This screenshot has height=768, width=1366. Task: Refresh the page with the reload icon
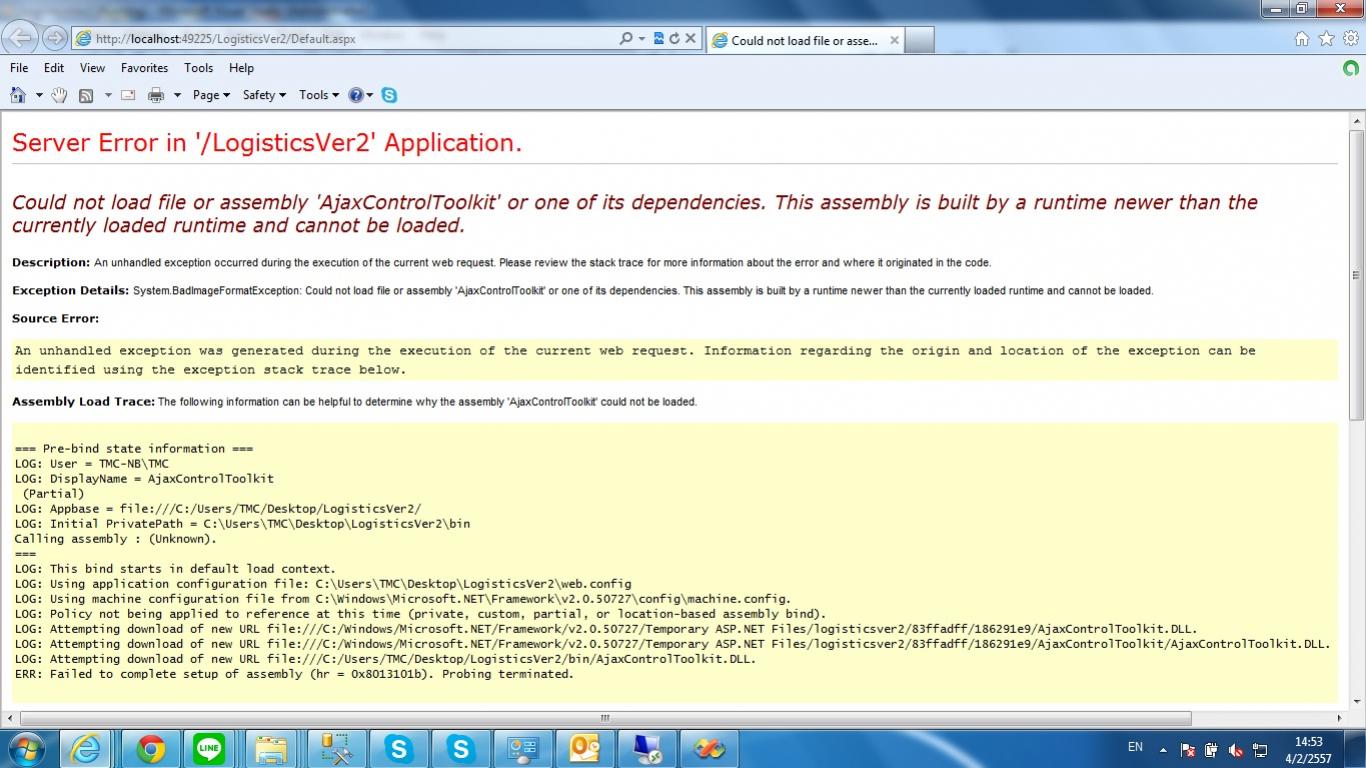click(x=674, y=38)
